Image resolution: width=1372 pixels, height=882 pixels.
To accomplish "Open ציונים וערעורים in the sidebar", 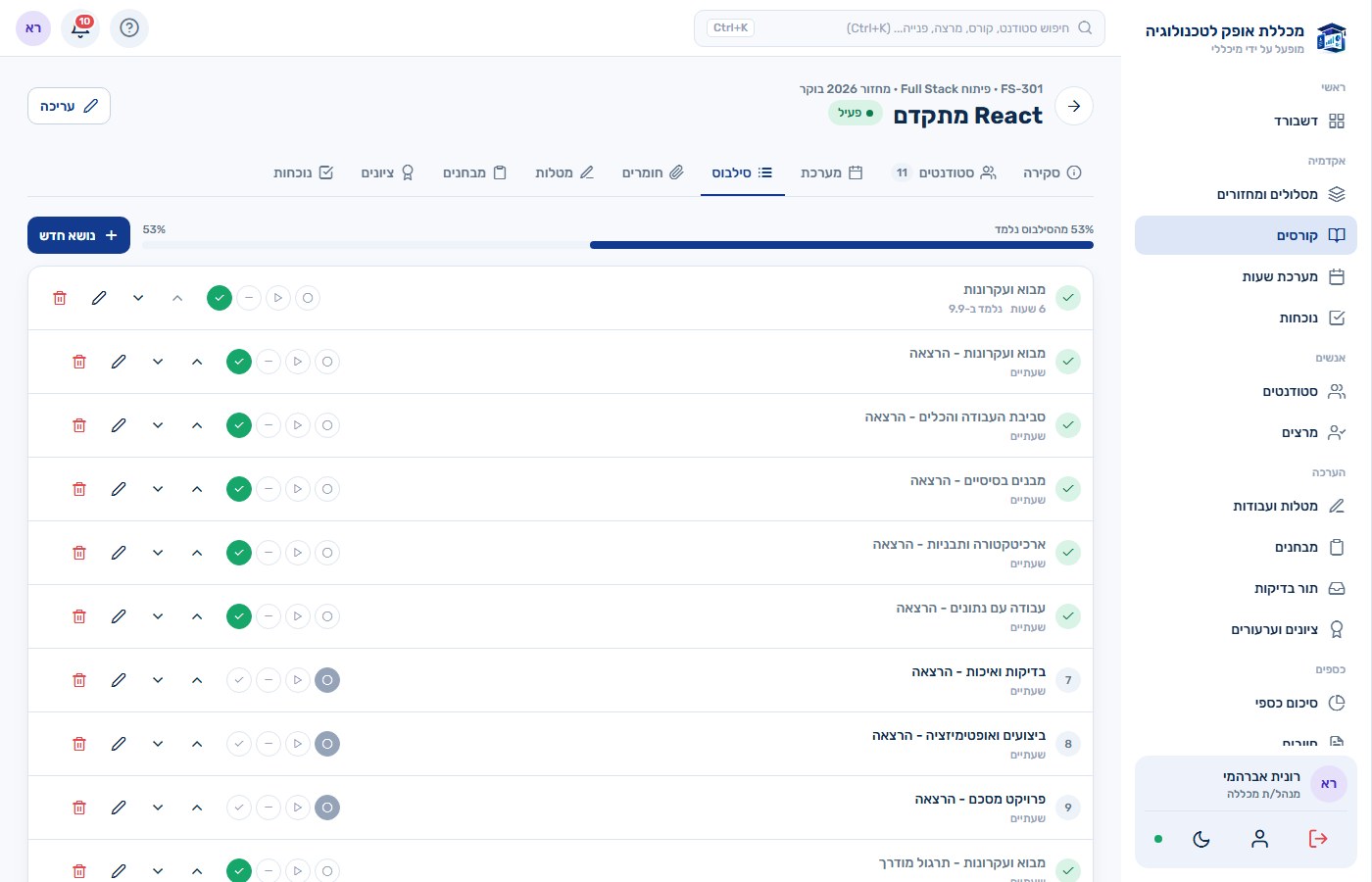I will tap(1246, 629).
